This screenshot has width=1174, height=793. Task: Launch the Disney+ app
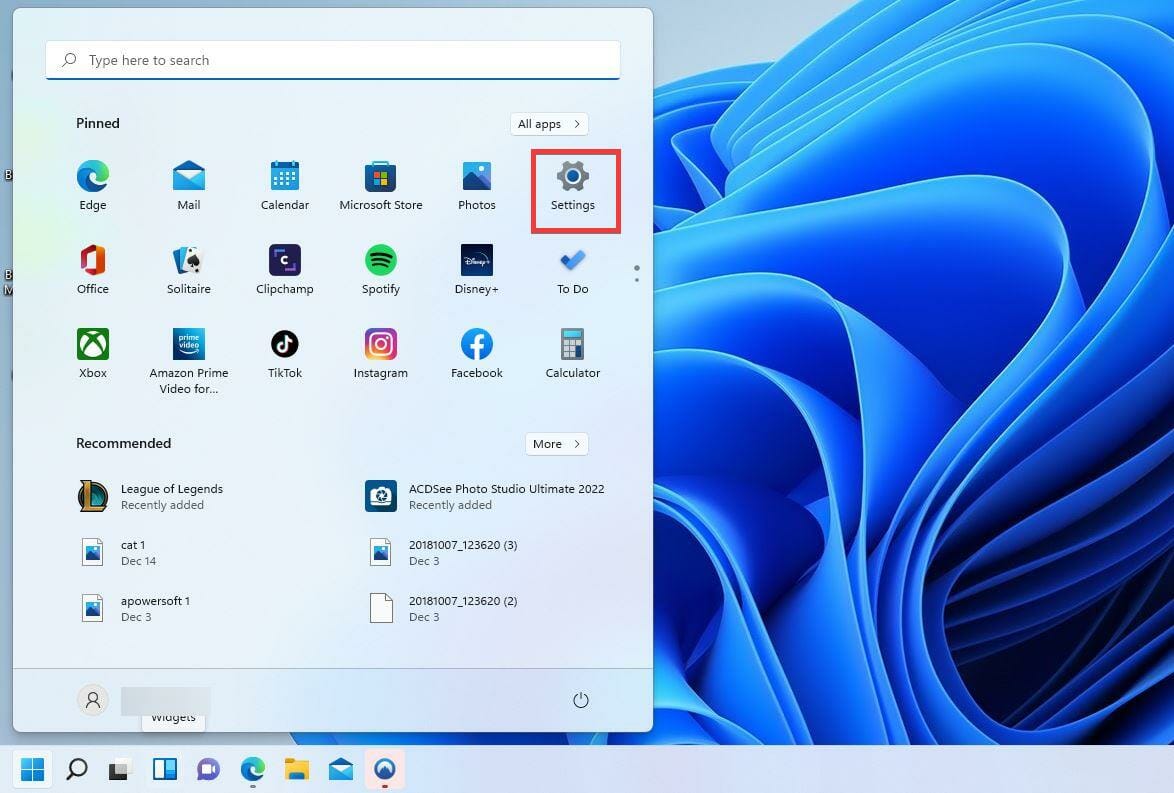point(477,270)
